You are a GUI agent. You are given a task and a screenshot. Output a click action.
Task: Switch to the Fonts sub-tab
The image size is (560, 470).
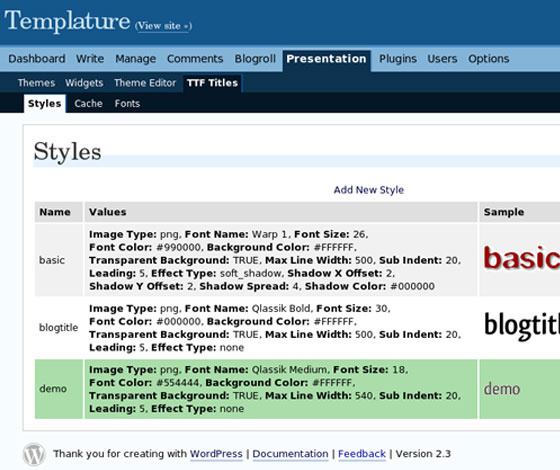[x=127, y=104]
